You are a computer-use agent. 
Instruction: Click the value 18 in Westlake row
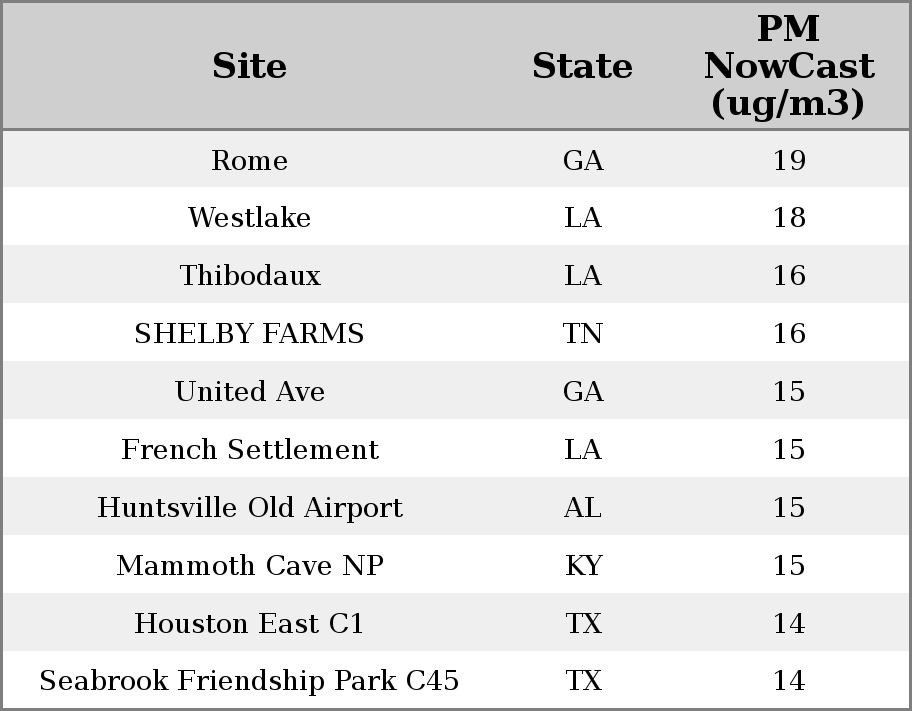click(x=789, y=218)
